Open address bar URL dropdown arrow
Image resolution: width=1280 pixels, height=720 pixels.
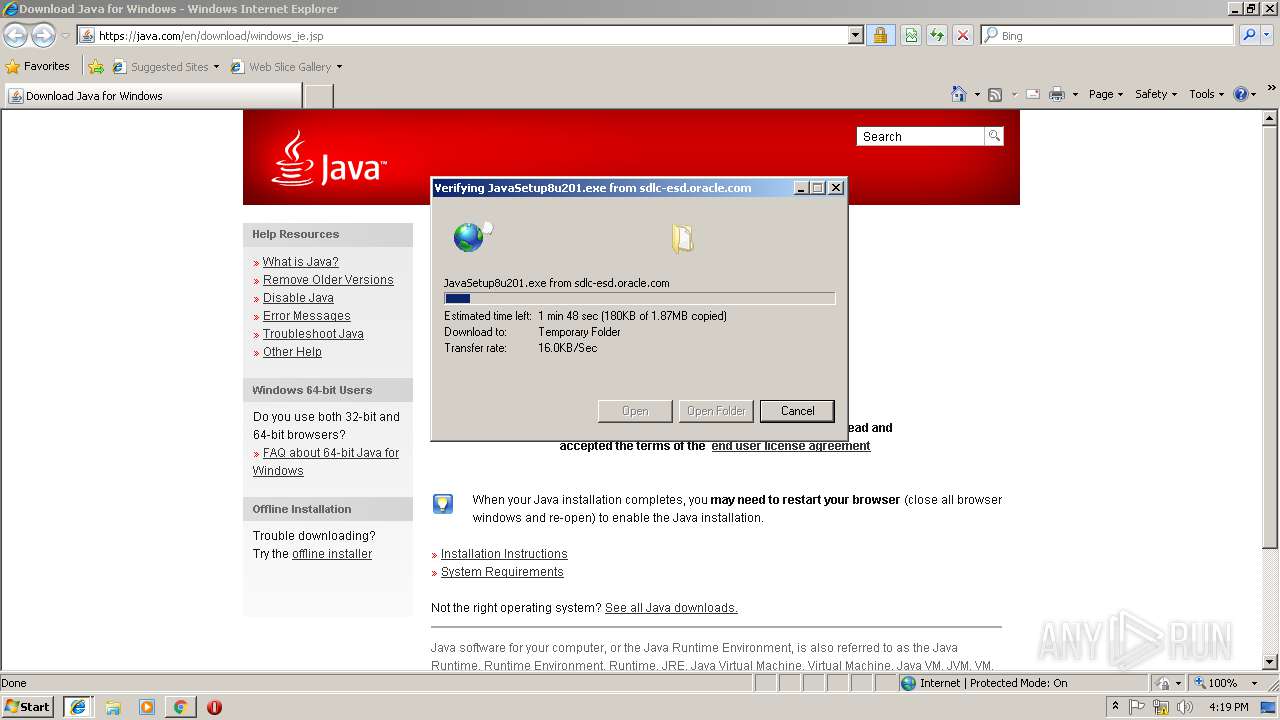855,35
